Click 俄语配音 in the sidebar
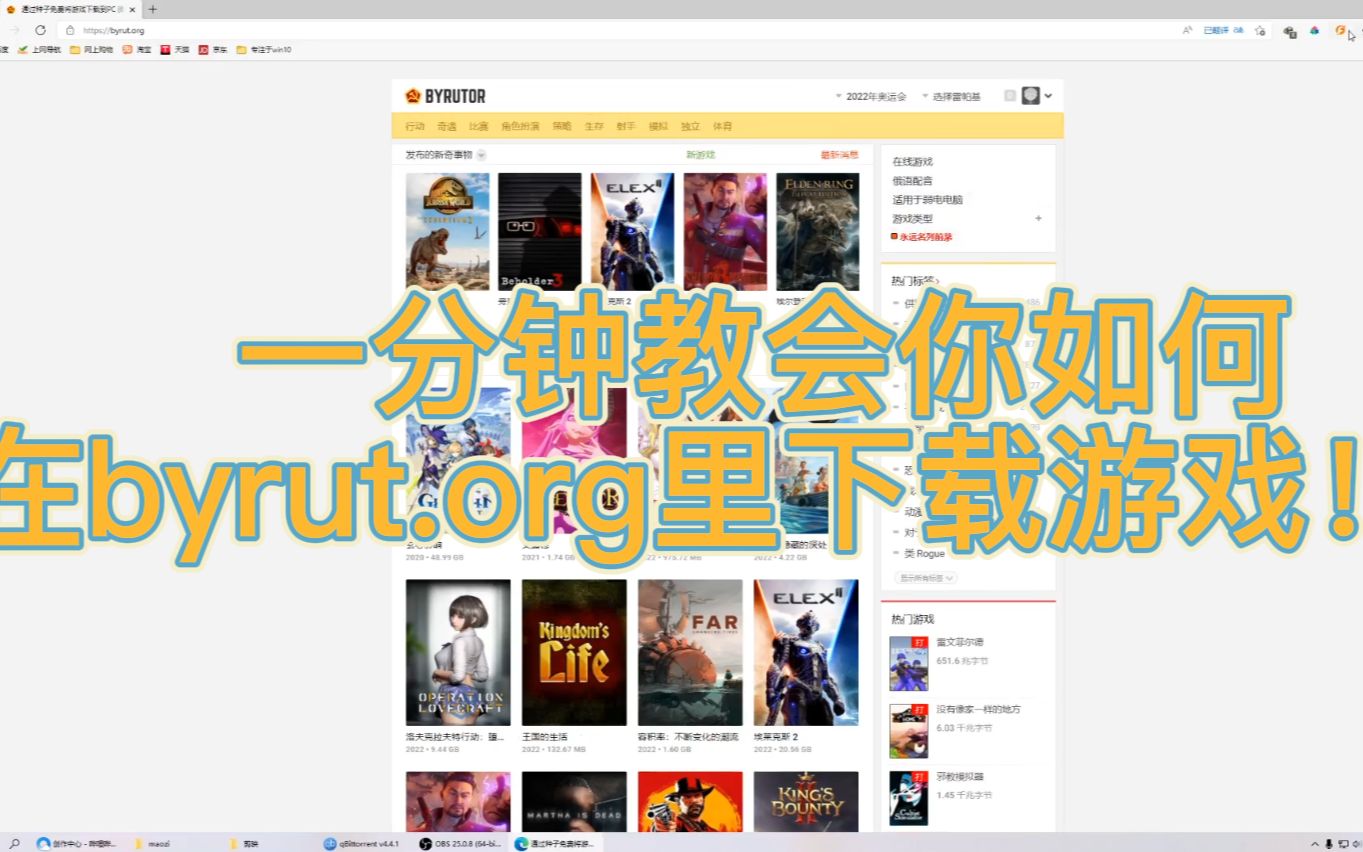Image resolution: width=1363 pixels, height=852 pixels. [x=912, y=181]
